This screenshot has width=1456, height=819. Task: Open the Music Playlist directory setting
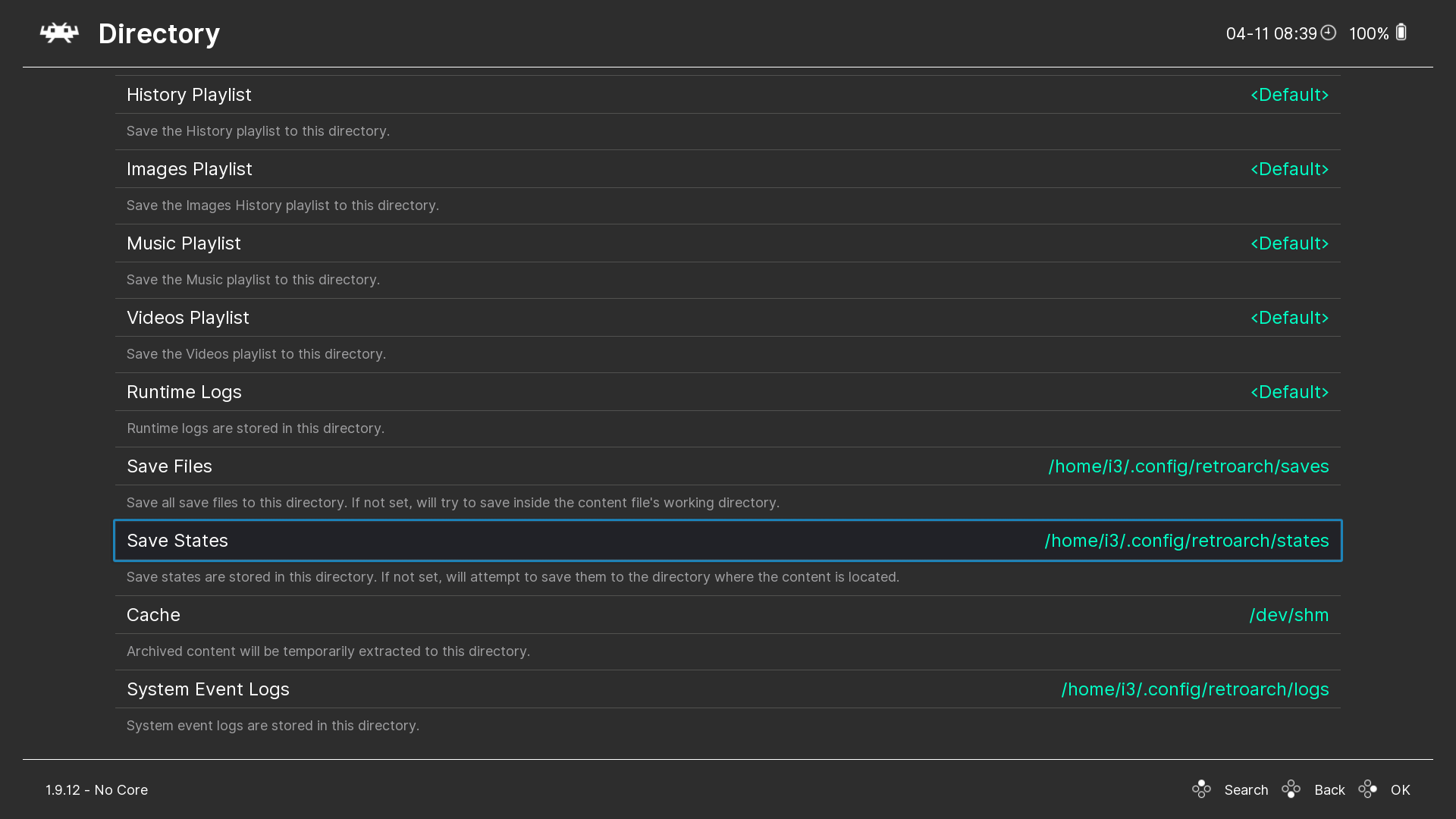184,243
